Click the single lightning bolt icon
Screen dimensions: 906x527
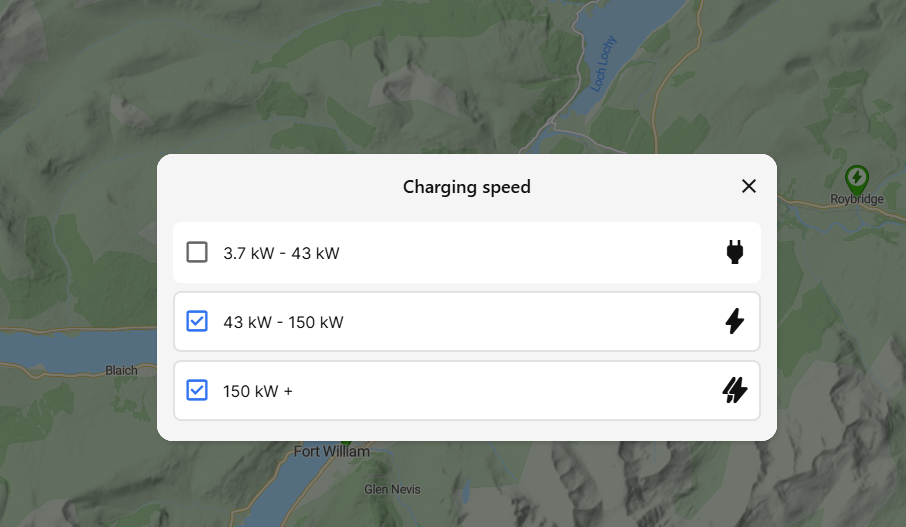734,321
